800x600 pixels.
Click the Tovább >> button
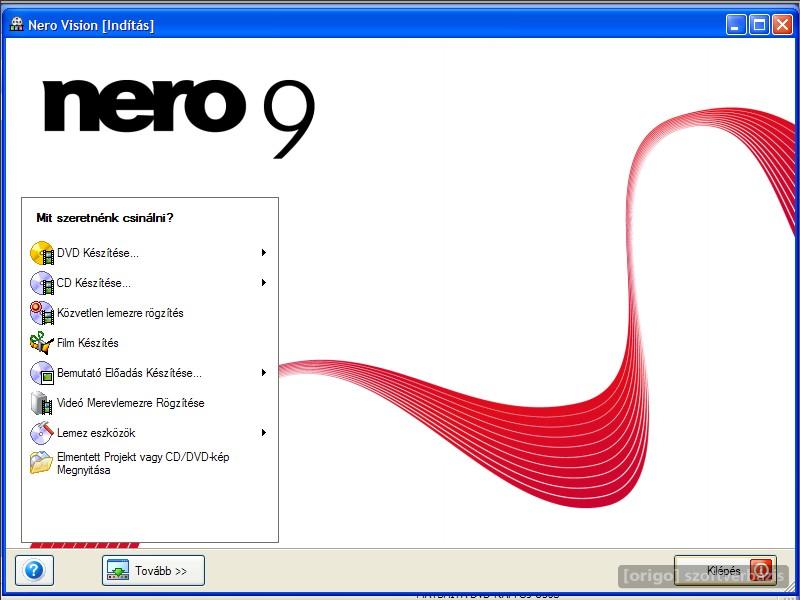point(154,570)
